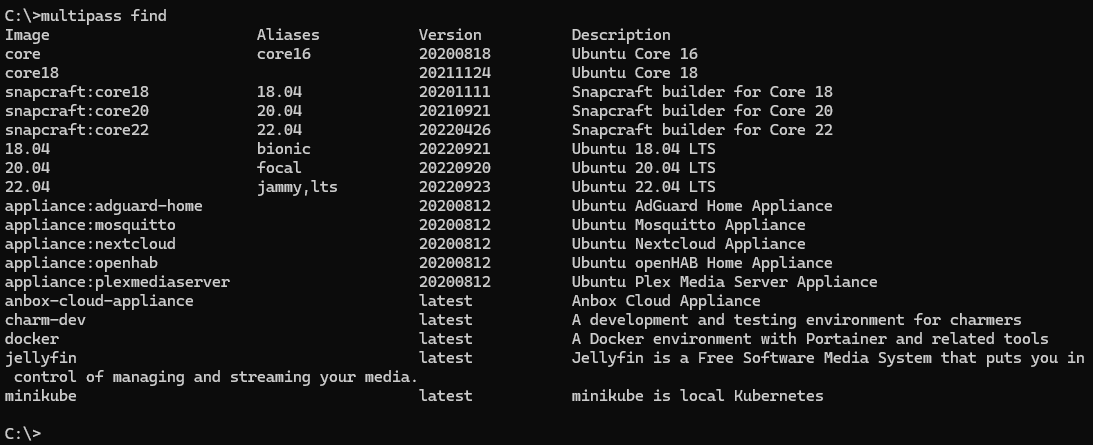
Task: Click the "Ubuntu 22.04 LTS" description
Action: click(643, 187)
